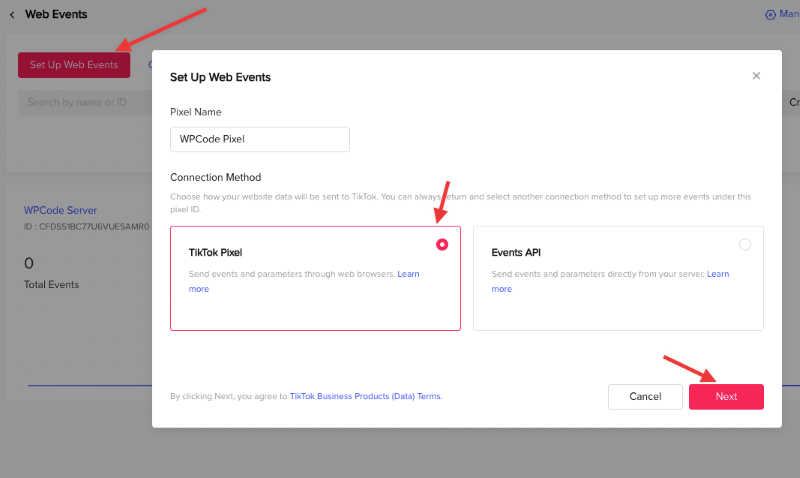Click the Total Events label
The height and width of the screenshot is (478, 800).
pos(52,285)
